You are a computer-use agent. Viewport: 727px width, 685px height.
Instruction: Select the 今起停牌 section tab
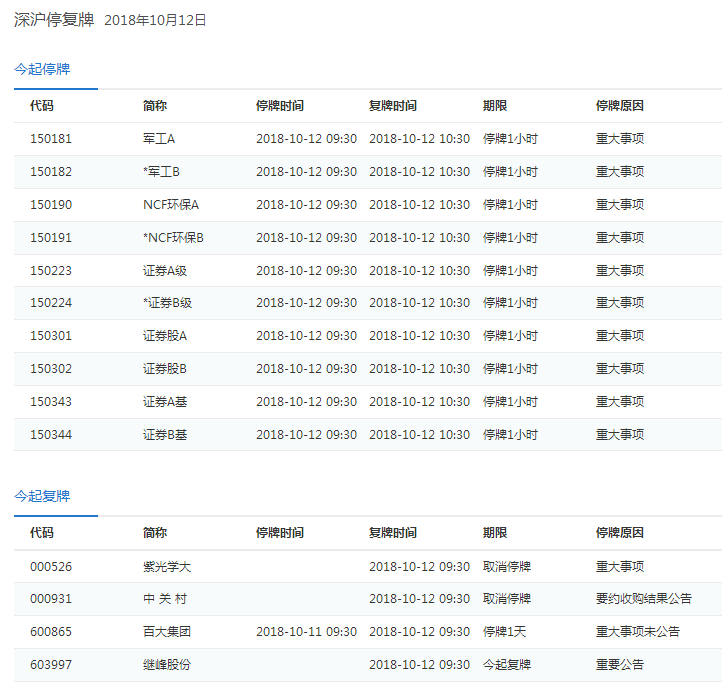[42, 69]
